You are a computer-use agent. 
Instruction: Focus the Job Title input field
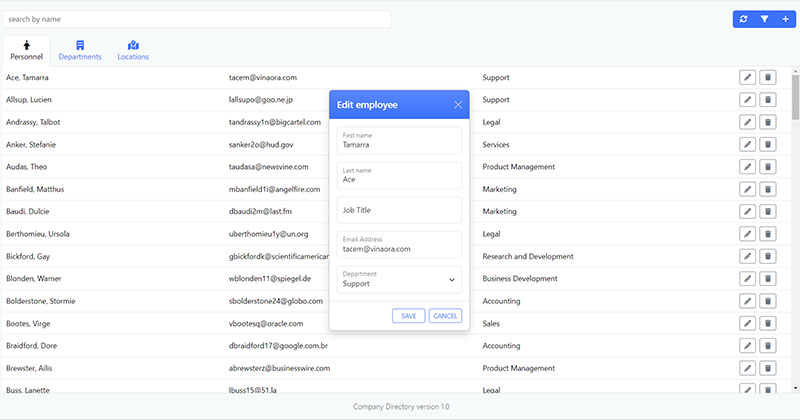click(x=400, y=210)
